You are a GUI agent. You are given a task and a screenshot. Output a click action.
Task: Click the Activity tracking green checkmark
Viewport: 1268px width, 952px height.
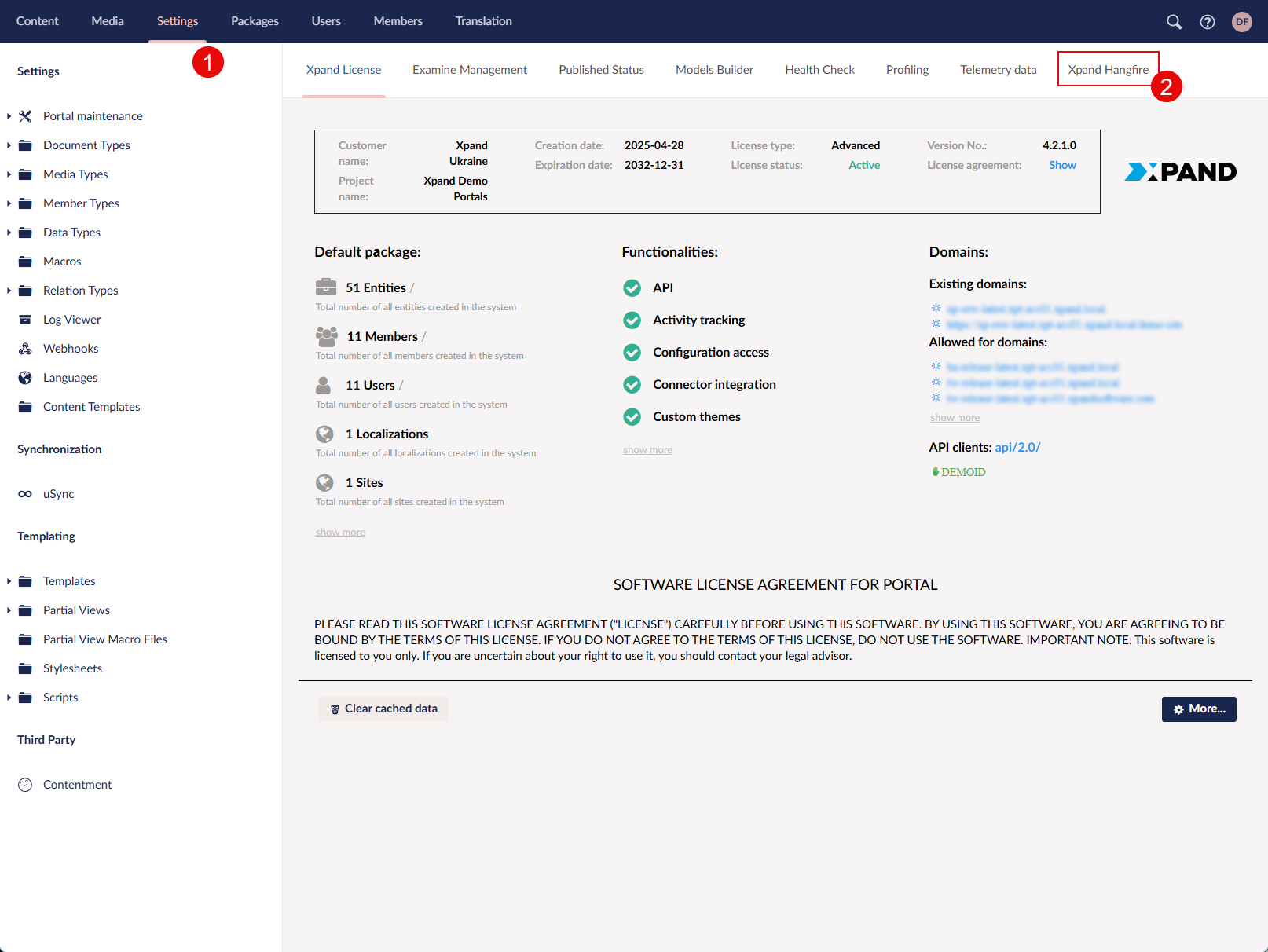632,320
